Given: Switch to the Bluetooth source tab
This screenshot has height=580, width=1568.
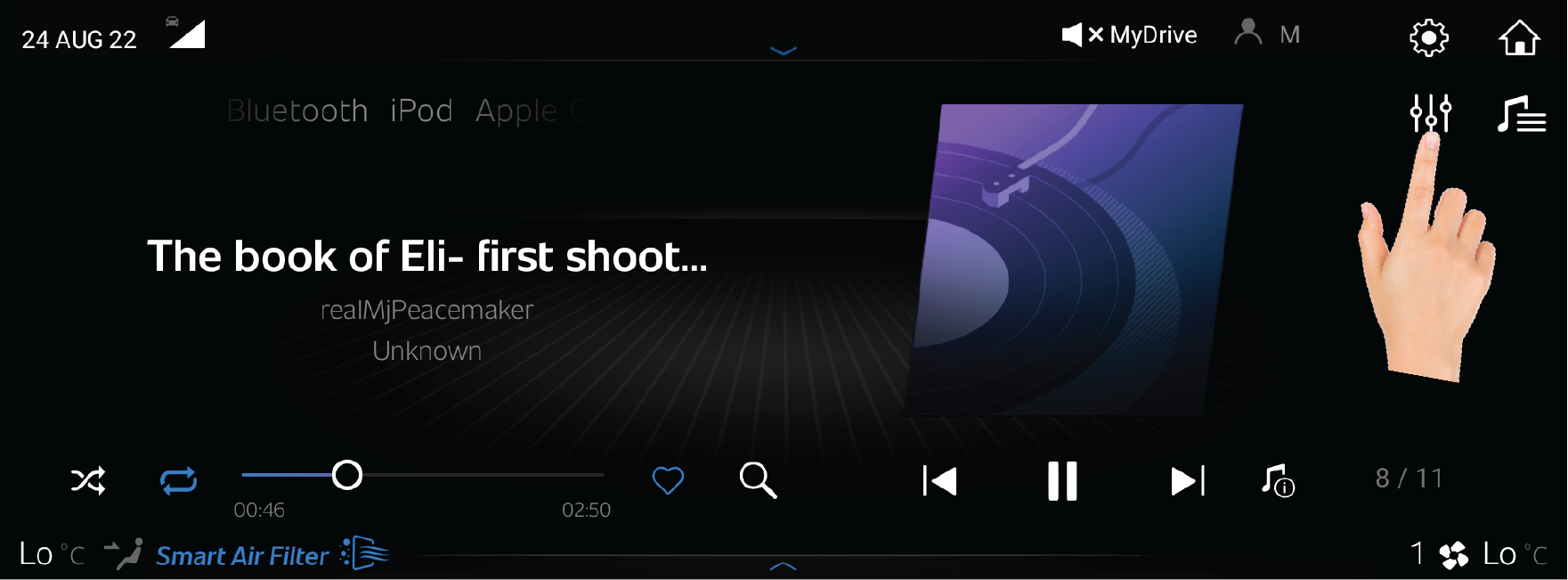Looking at the screenshot, I should [x=297, y=110].
